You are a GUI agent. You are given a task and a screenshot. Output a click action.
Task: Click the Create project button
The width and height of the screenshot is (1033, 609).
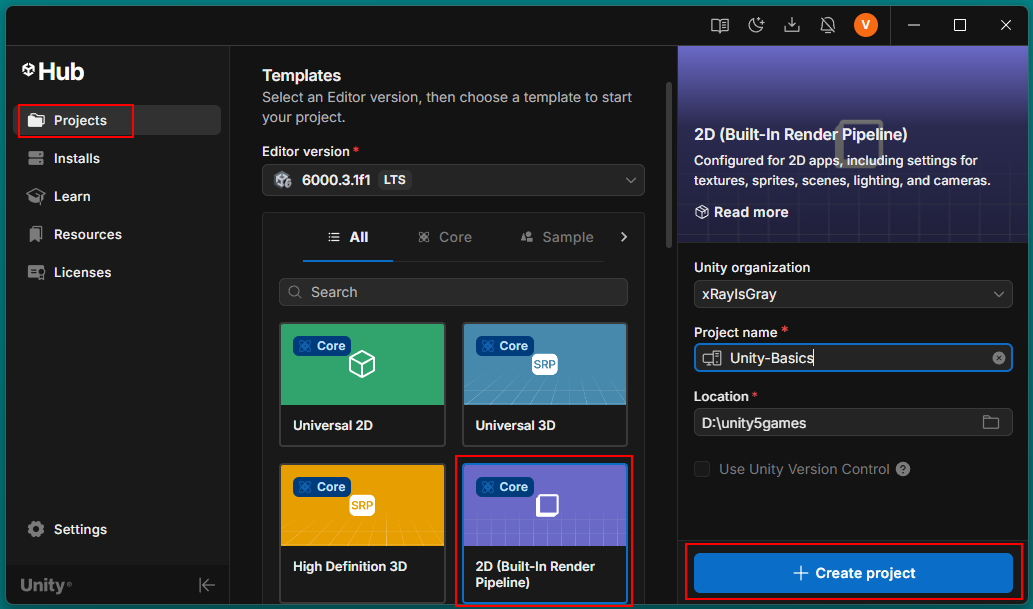853,573
